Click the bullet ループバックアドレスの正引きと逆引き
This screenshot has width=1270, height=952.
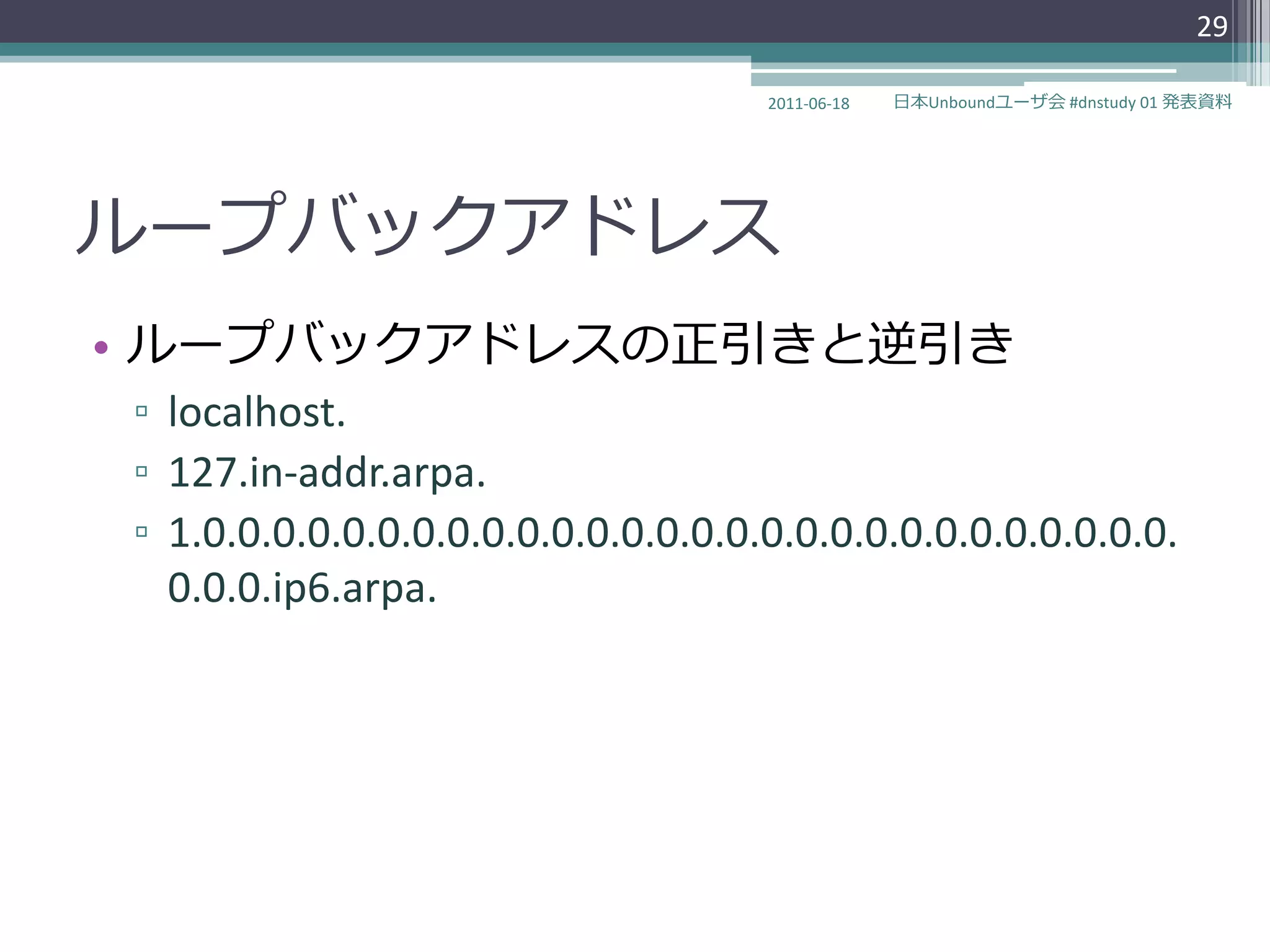point(569,343)
